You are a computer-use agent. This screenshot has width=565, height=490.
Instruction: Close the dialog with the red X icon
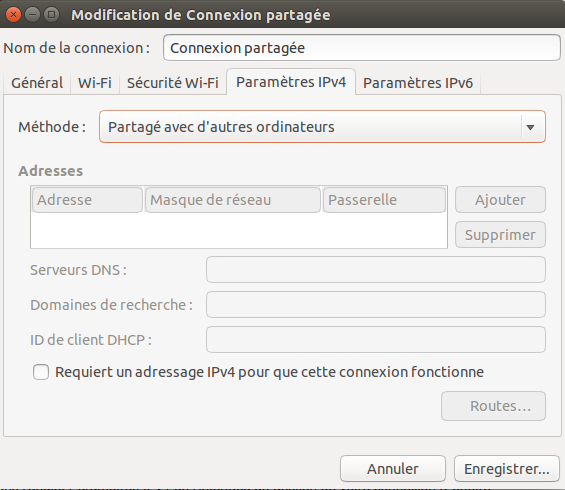point(13,15)
